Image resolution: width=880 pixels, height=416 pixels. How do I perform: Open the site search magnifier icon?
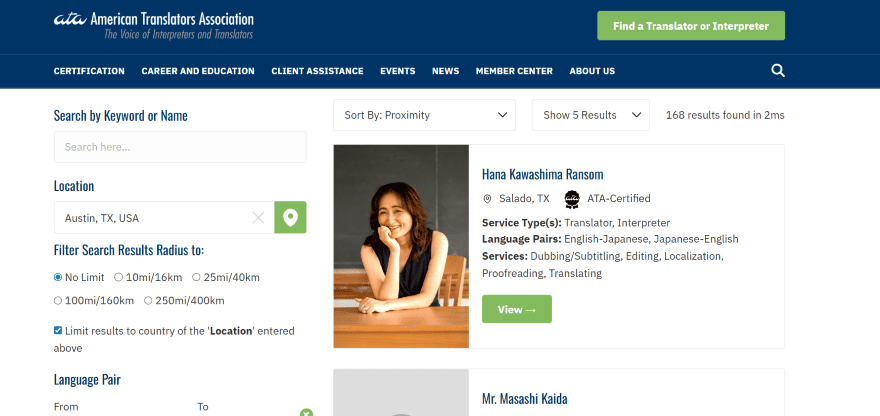coord(778,71)
